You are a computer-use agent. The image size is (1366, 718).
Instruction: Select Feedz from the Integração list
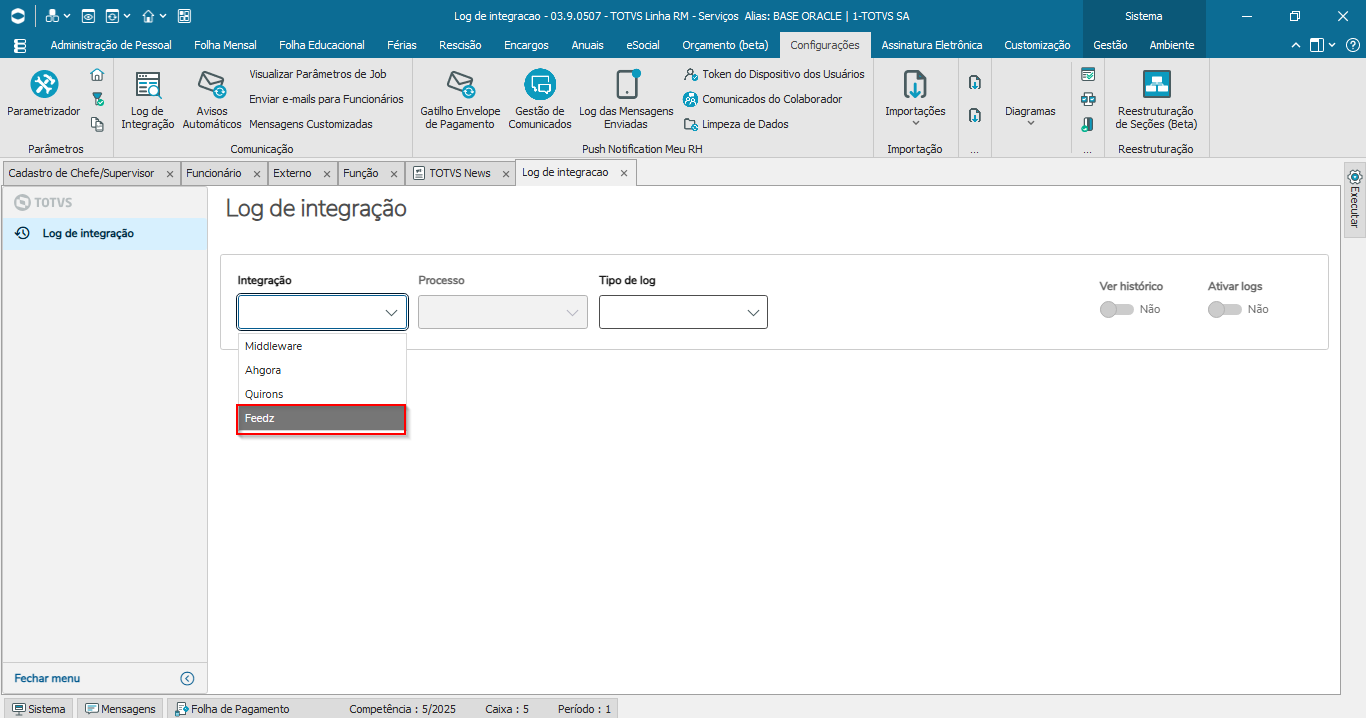coord(322,418)
